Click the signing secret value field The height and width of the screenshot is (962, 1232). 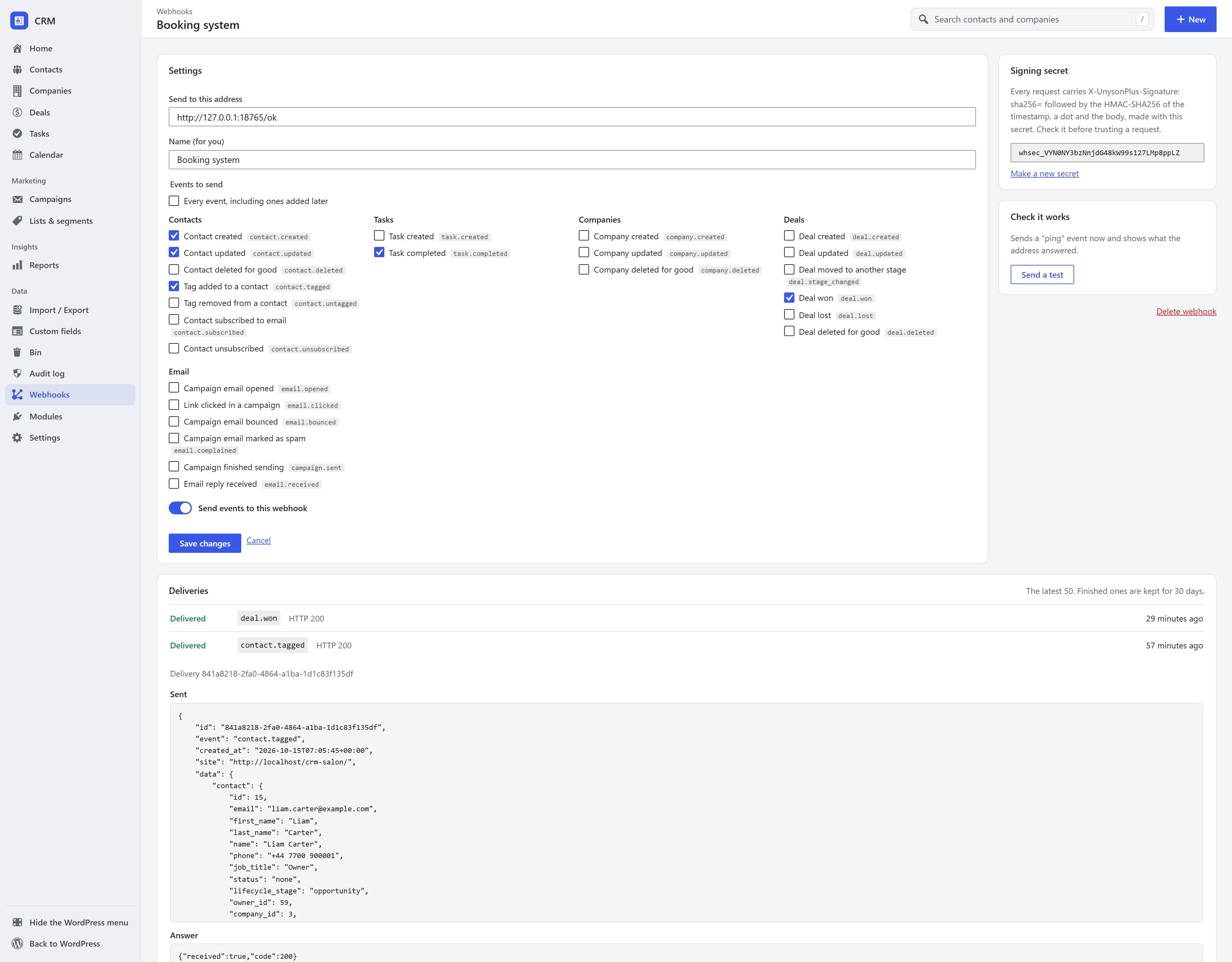(x=1107, y=153)
